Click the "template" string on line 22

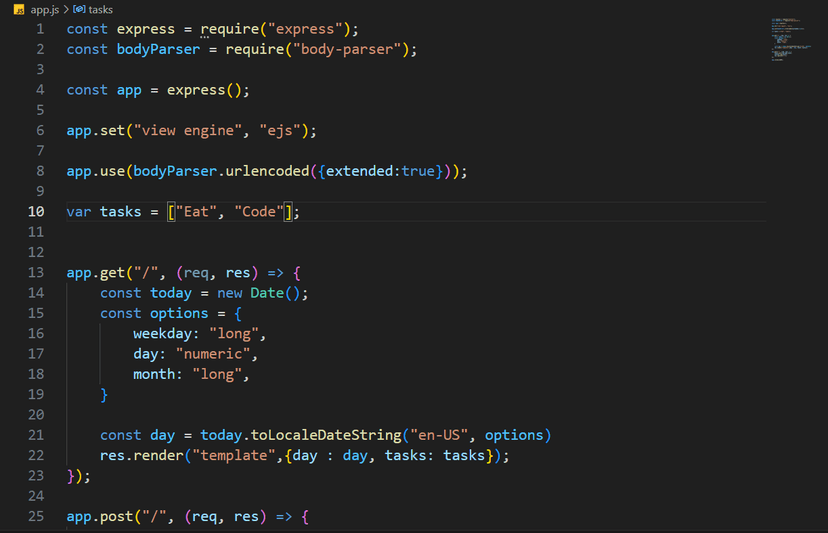[x=234, y=455]
